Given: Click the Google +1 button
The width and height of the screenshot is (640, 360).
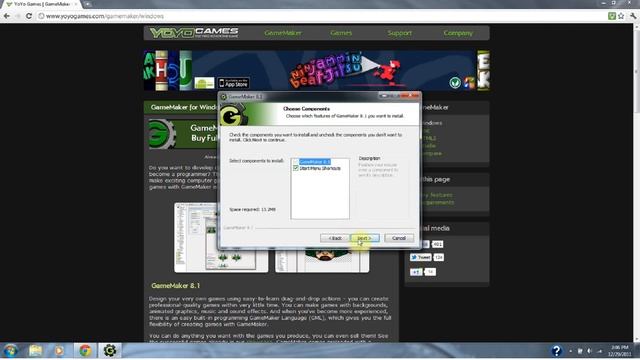Looking at the screenshot, I should coord(416,272).
